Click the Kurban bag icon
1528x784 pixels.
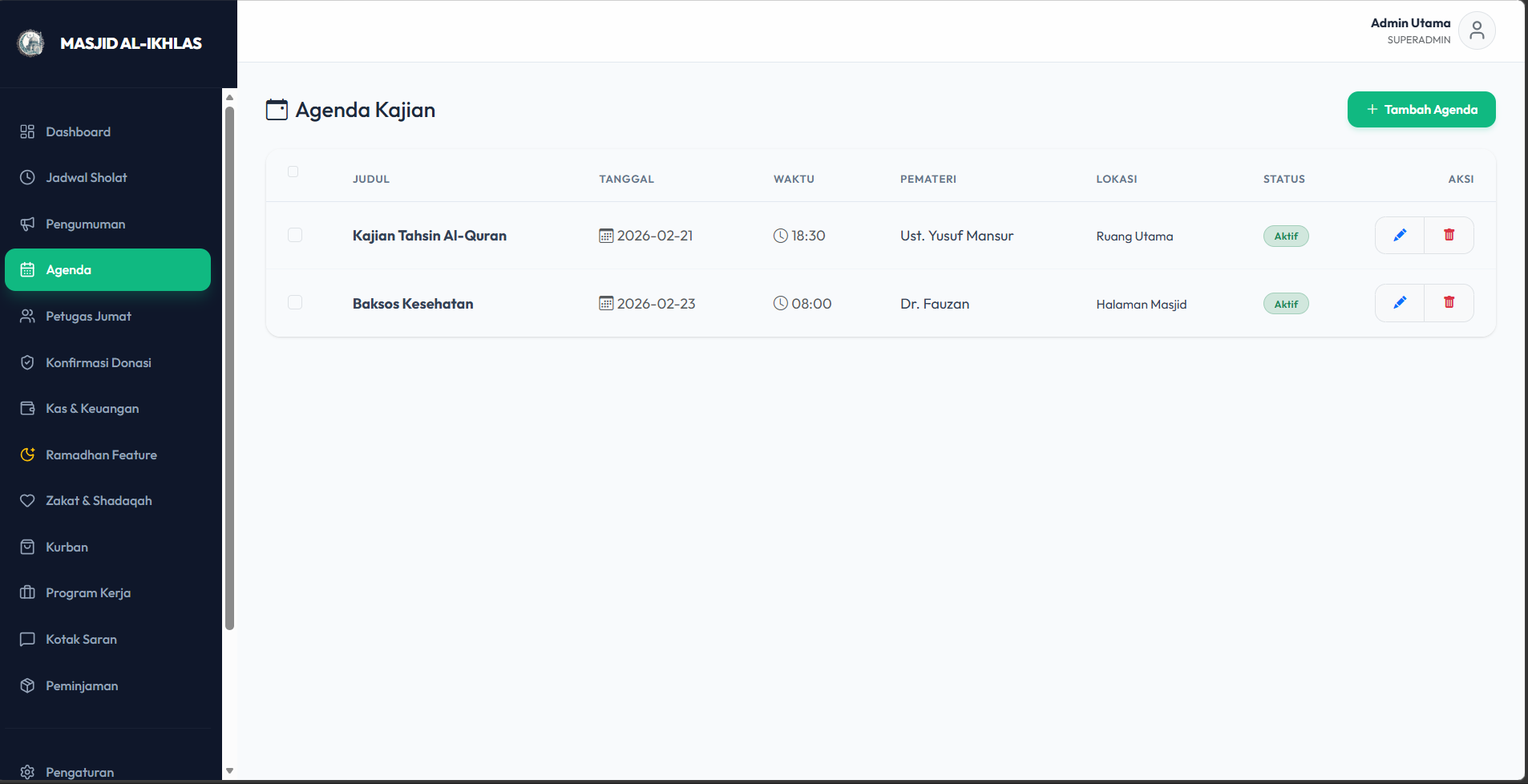[27, 547]
